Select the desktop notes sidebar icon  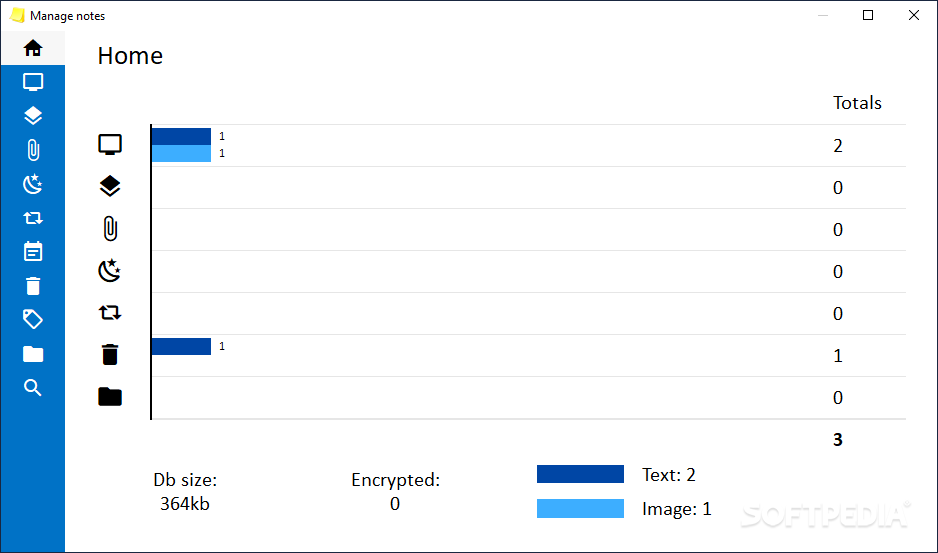tap(33, 82)
